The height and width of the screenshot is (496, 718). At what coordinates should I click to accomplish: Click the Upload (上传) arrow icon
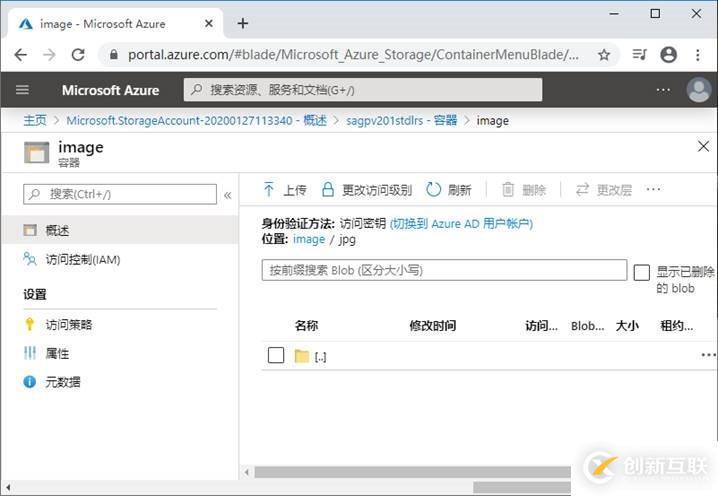(x=269, y=190)
